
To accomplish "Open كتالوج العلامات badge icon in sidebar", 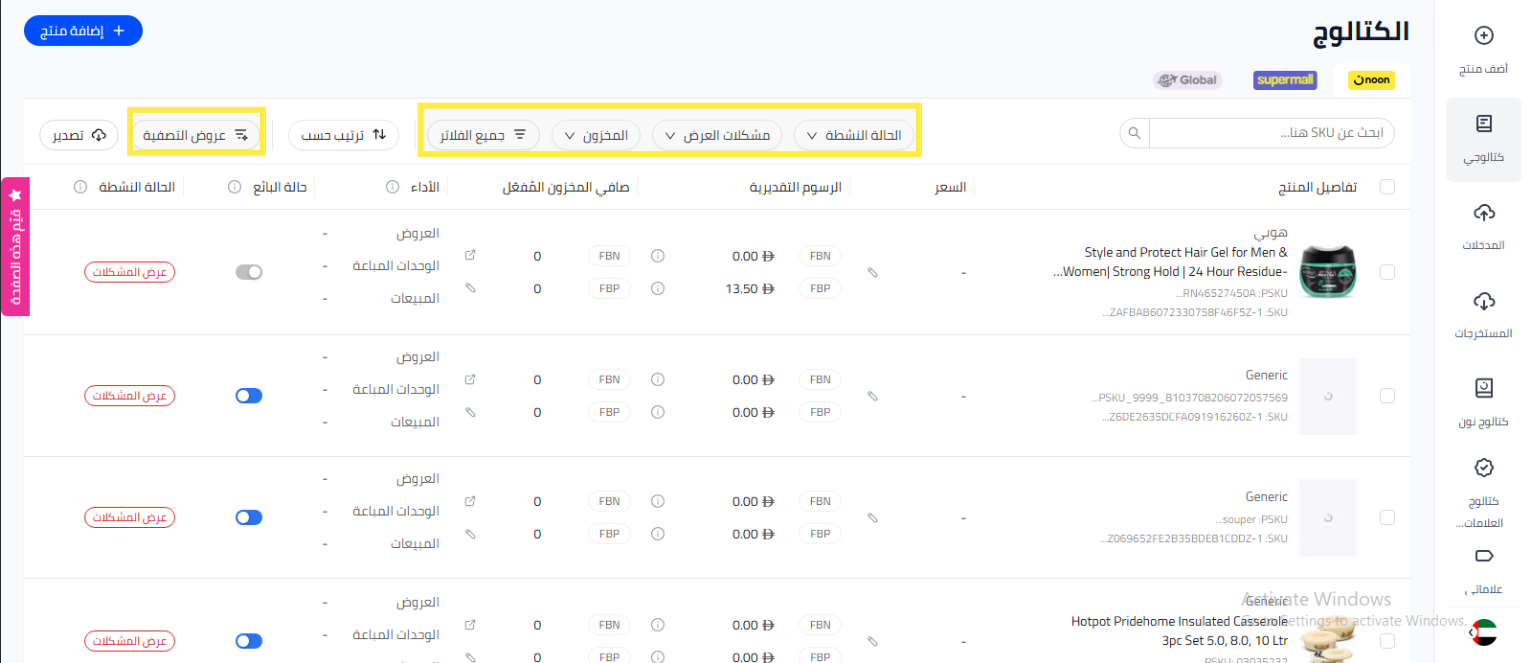I will click(x=1484, y=468).
